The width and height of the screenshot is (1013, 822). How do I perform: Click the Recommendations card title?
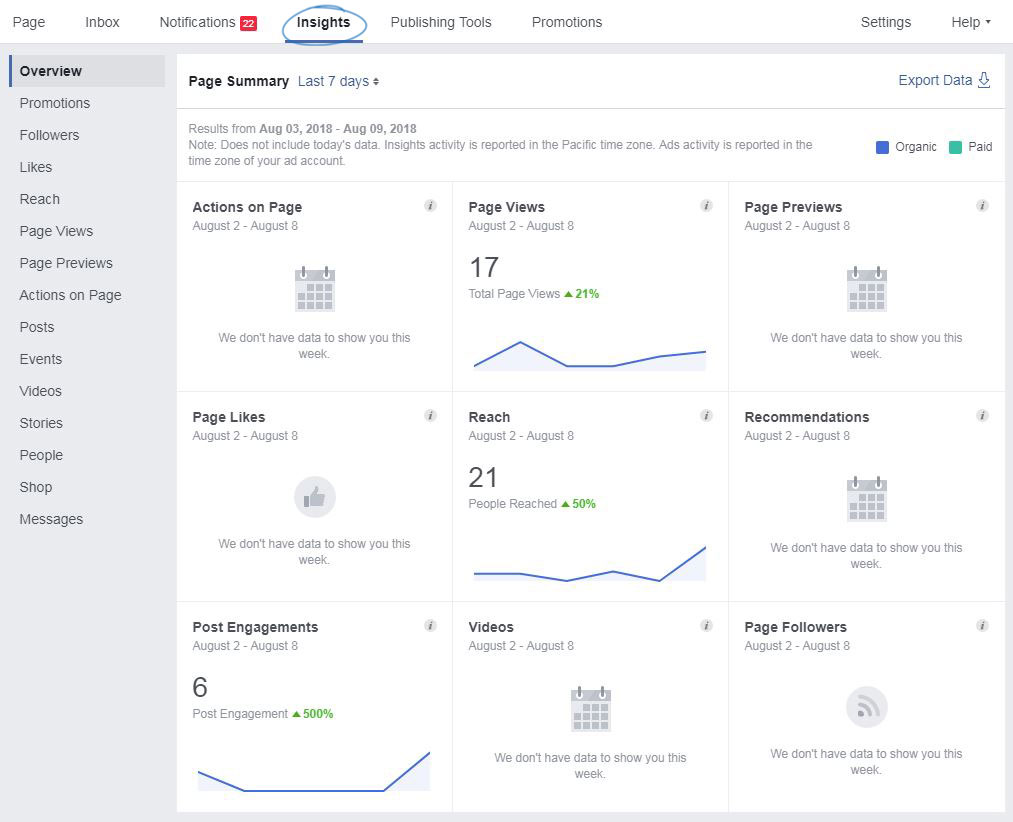(807, 417)
